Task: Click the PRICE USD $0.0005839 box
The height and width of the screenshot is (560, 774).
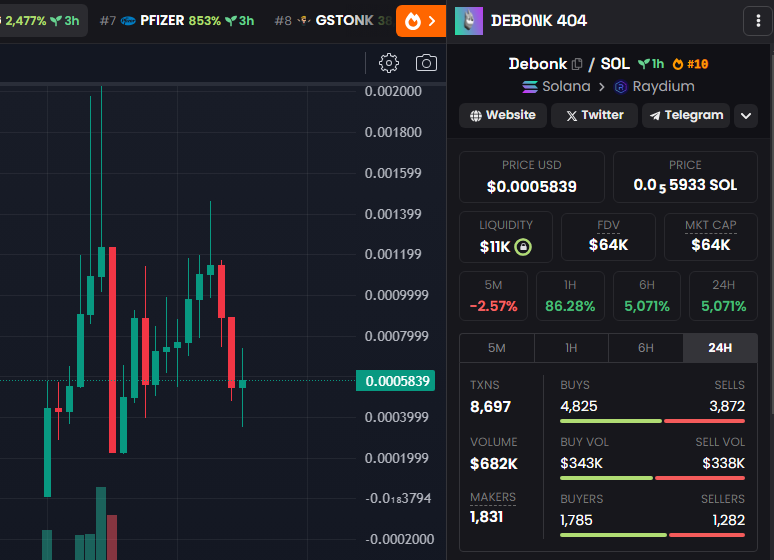Action: click(532, 177)
